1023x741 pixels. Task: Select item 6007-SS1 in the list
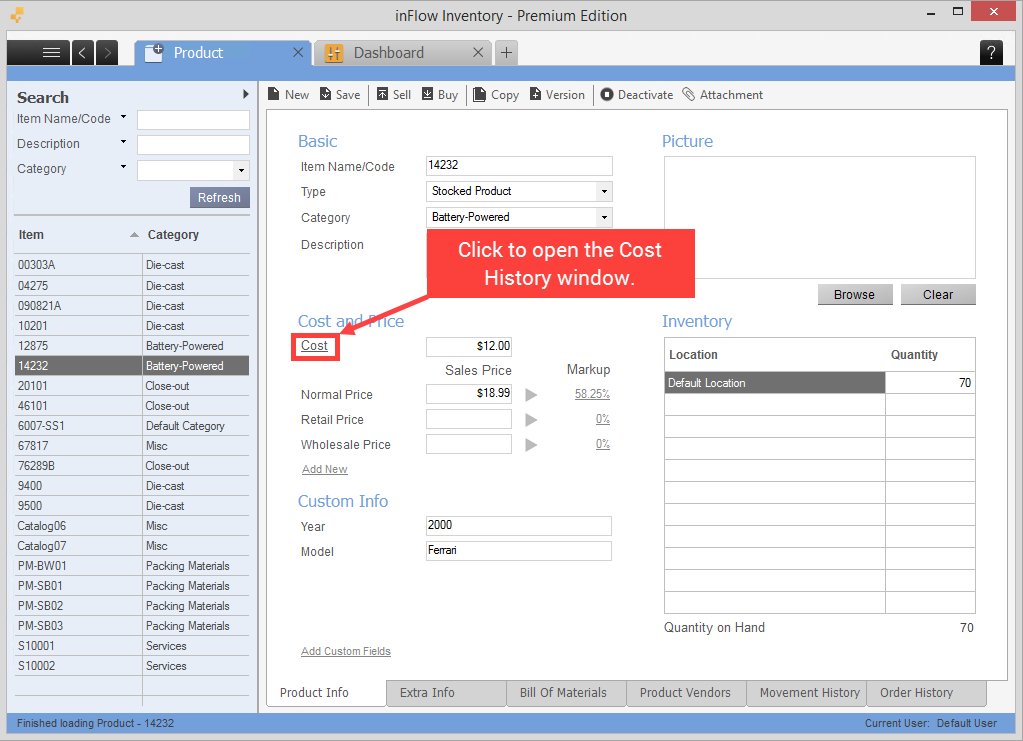(132, 426)
